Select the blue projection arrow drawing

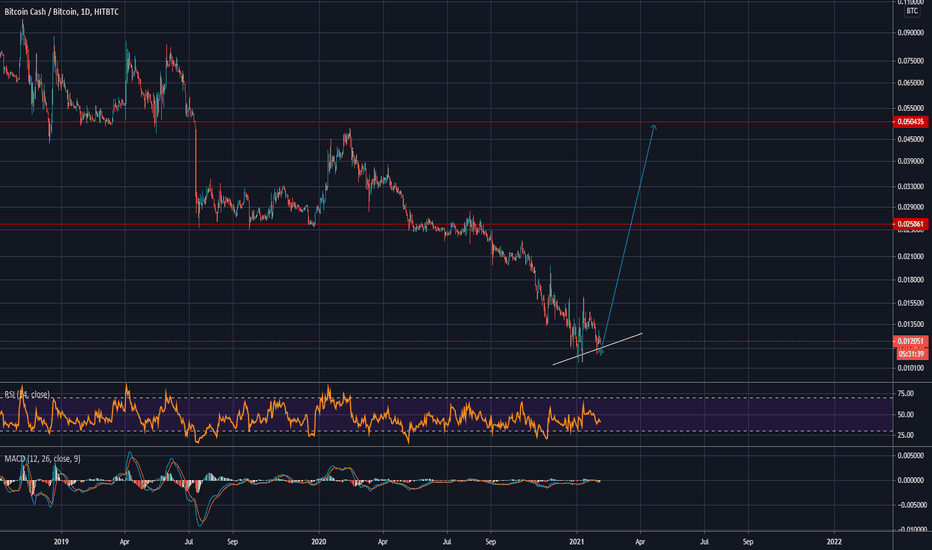coord(630,232)
